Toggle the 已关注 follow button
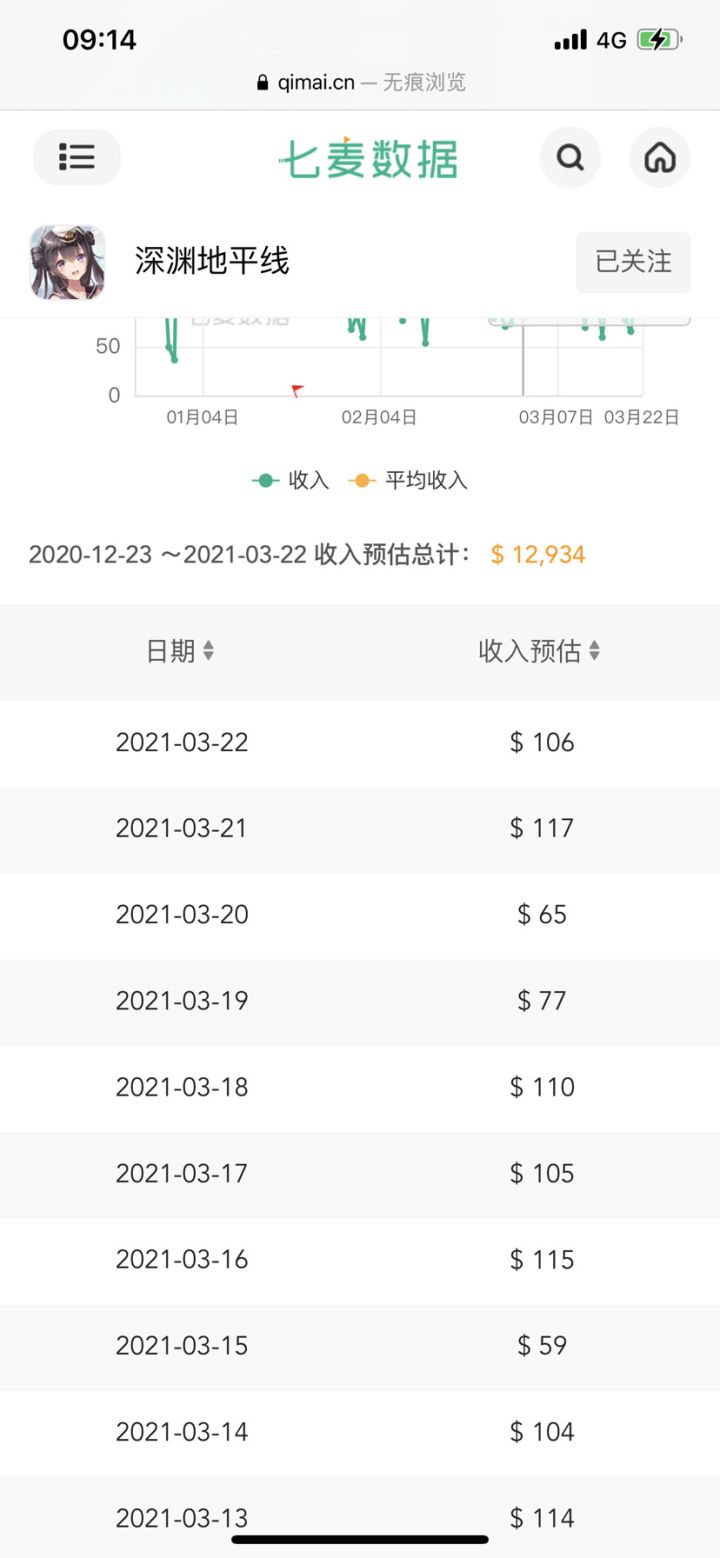 click(633, 262)
